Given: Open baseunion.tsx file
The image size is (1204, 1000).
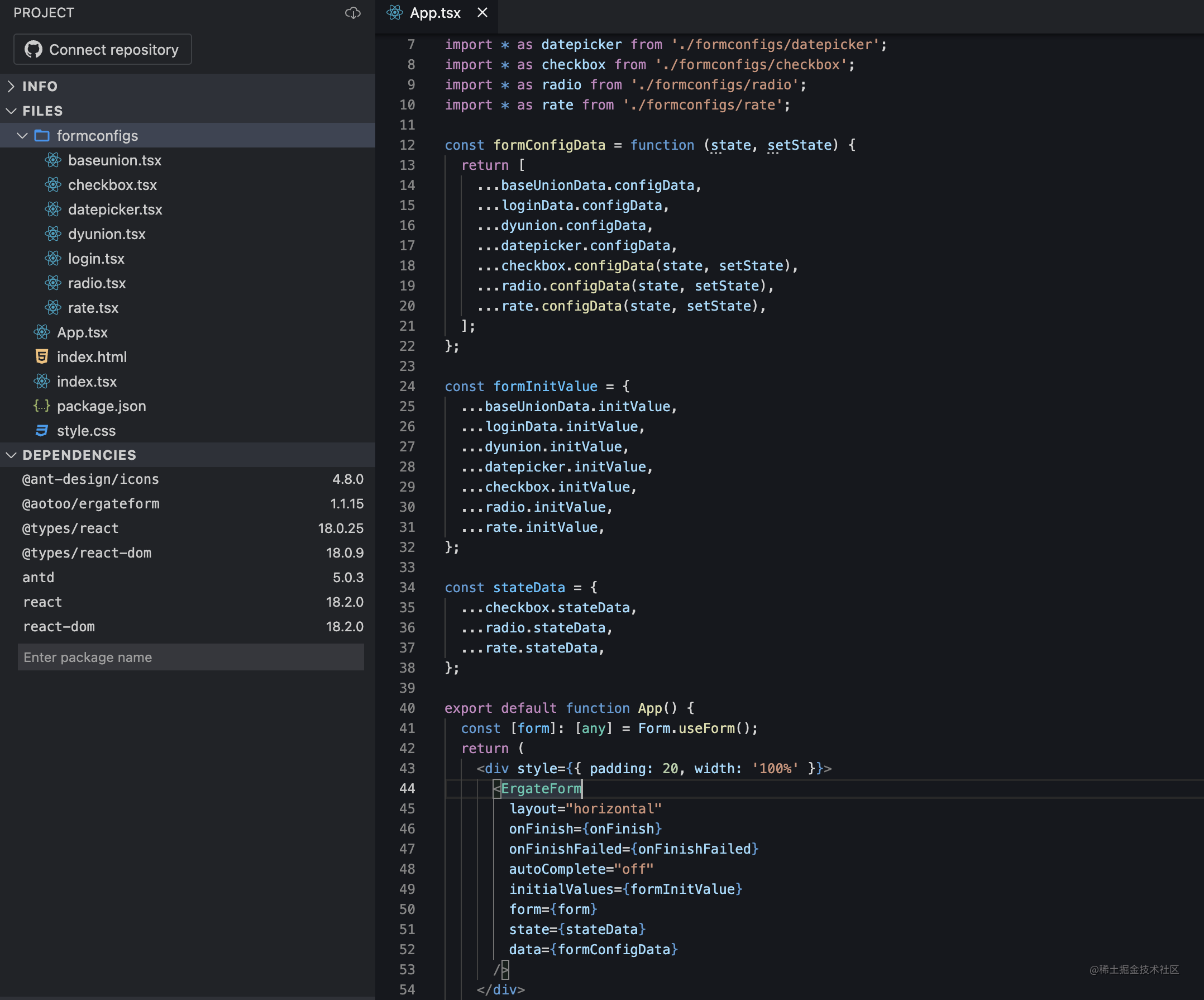Looking at the screenshot, I should tap(114, 160).
